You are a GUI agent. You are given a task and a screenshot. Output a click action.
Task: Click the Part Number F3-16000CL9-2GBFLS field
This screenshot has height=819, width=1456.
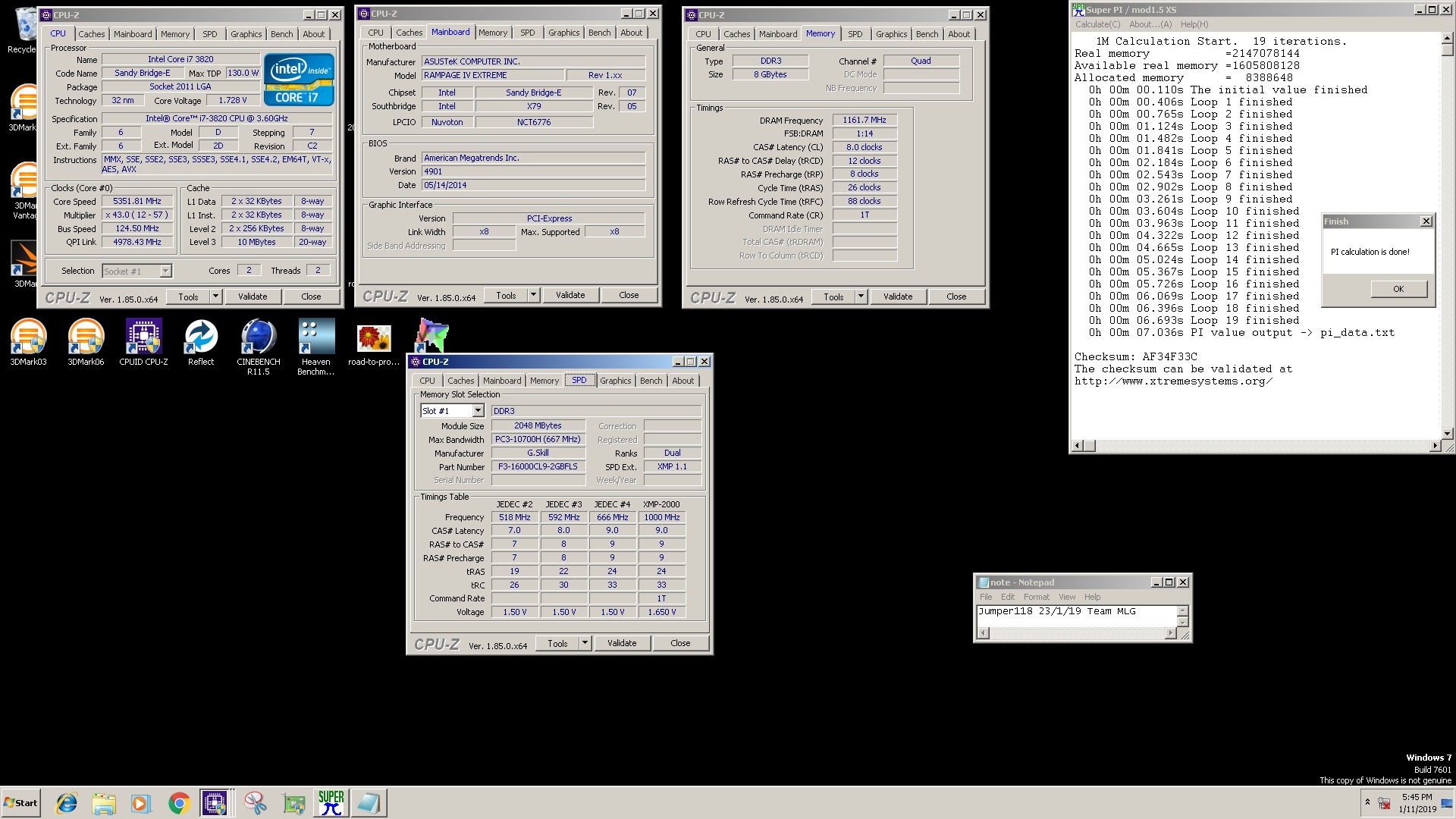538,467
